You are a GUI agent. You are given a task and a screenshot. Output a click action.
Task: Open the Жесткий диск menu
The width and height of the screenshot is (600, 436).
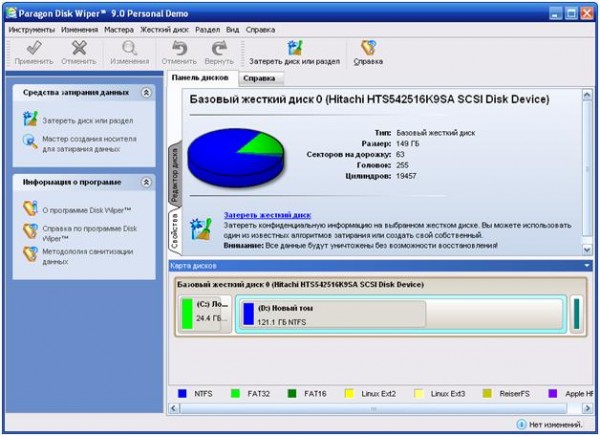[x=164, y=30]
